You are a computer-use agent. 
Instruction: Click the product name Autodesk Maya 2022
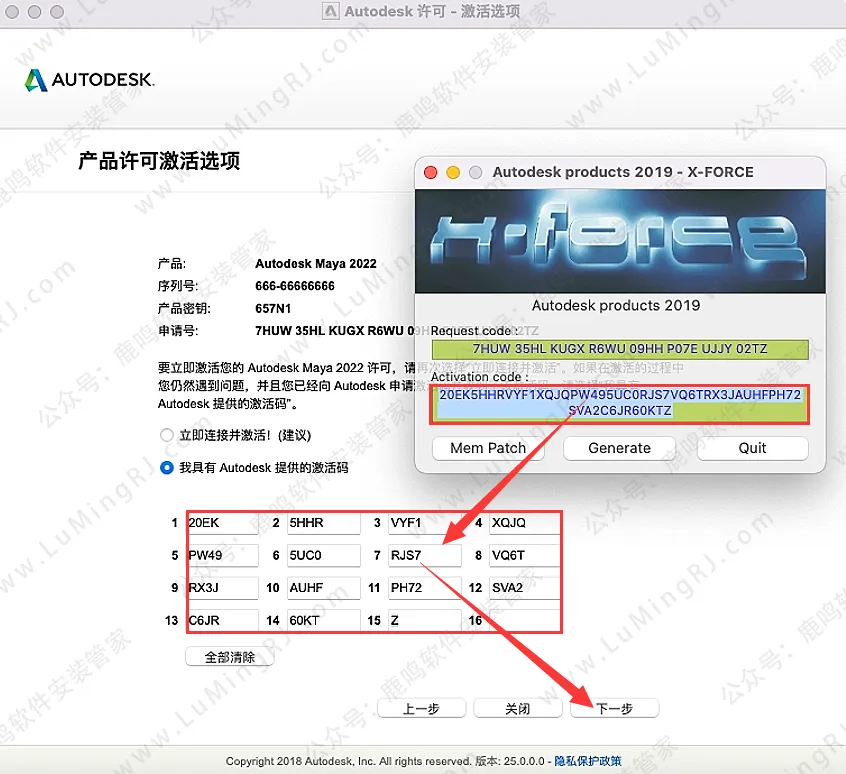[316, 264]
